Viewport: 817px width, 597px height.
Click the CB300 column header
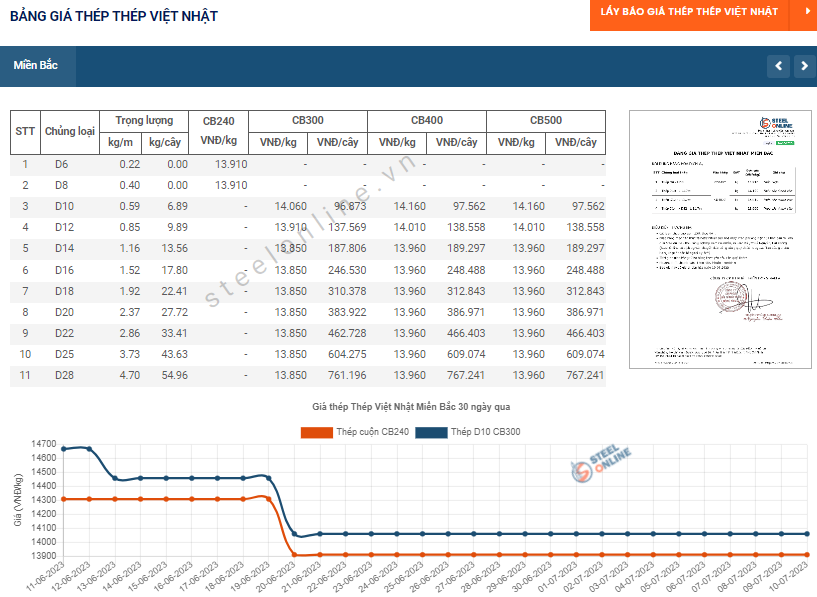tap(308, 120)
